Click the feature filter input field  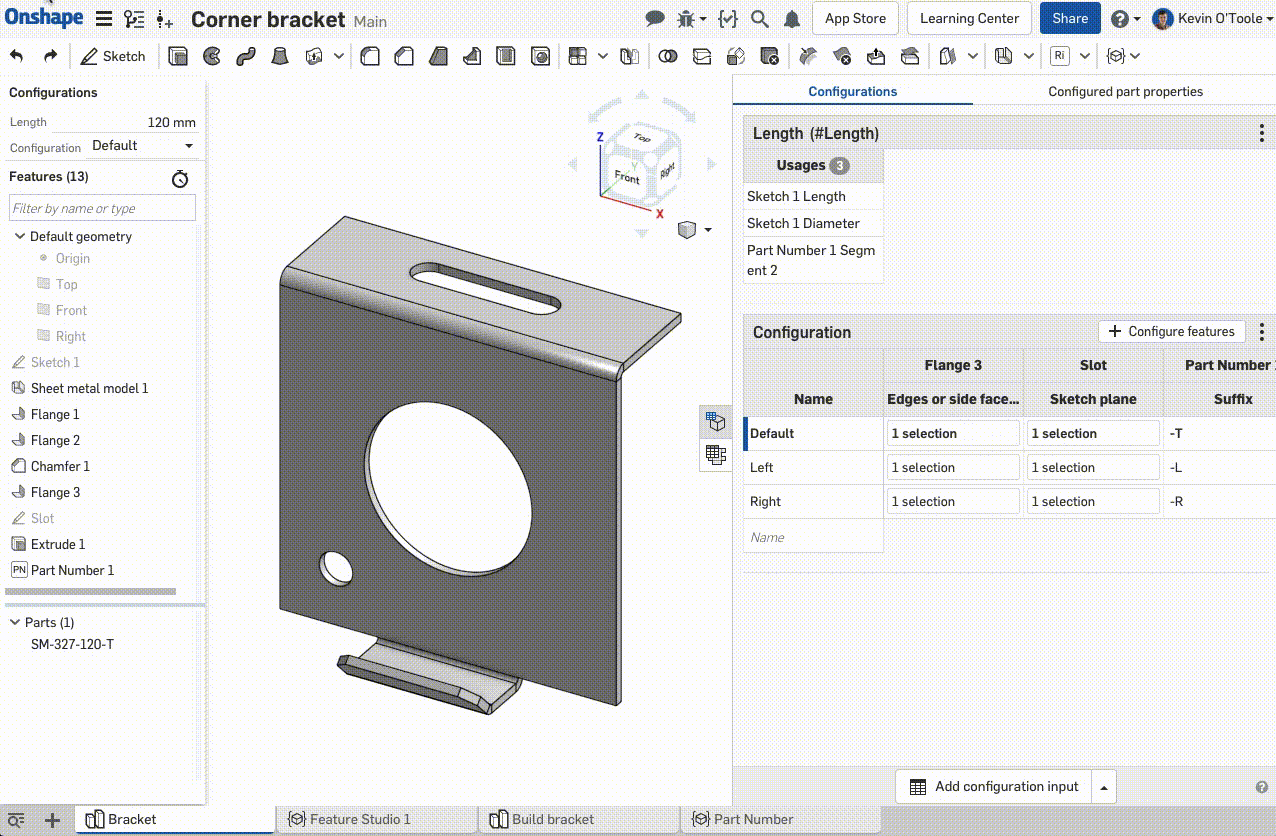click(102, 208)
